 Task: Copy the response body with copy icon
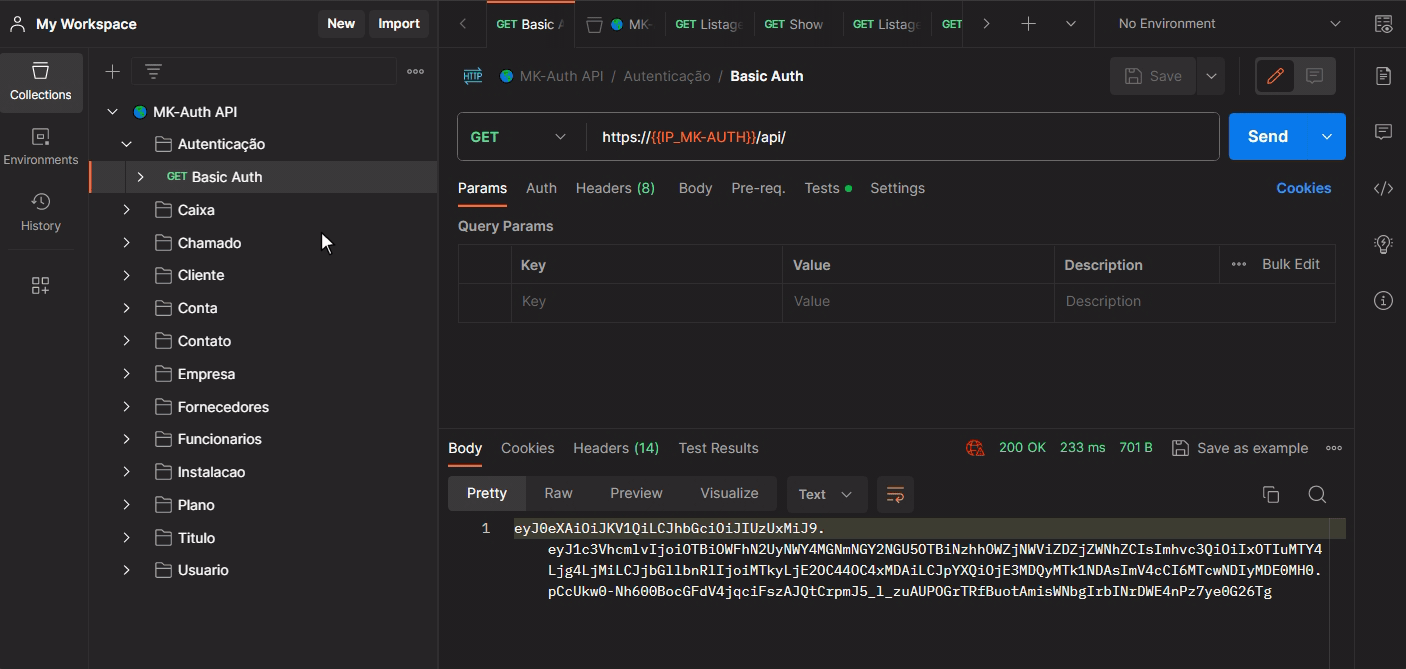coord(1270,494)
